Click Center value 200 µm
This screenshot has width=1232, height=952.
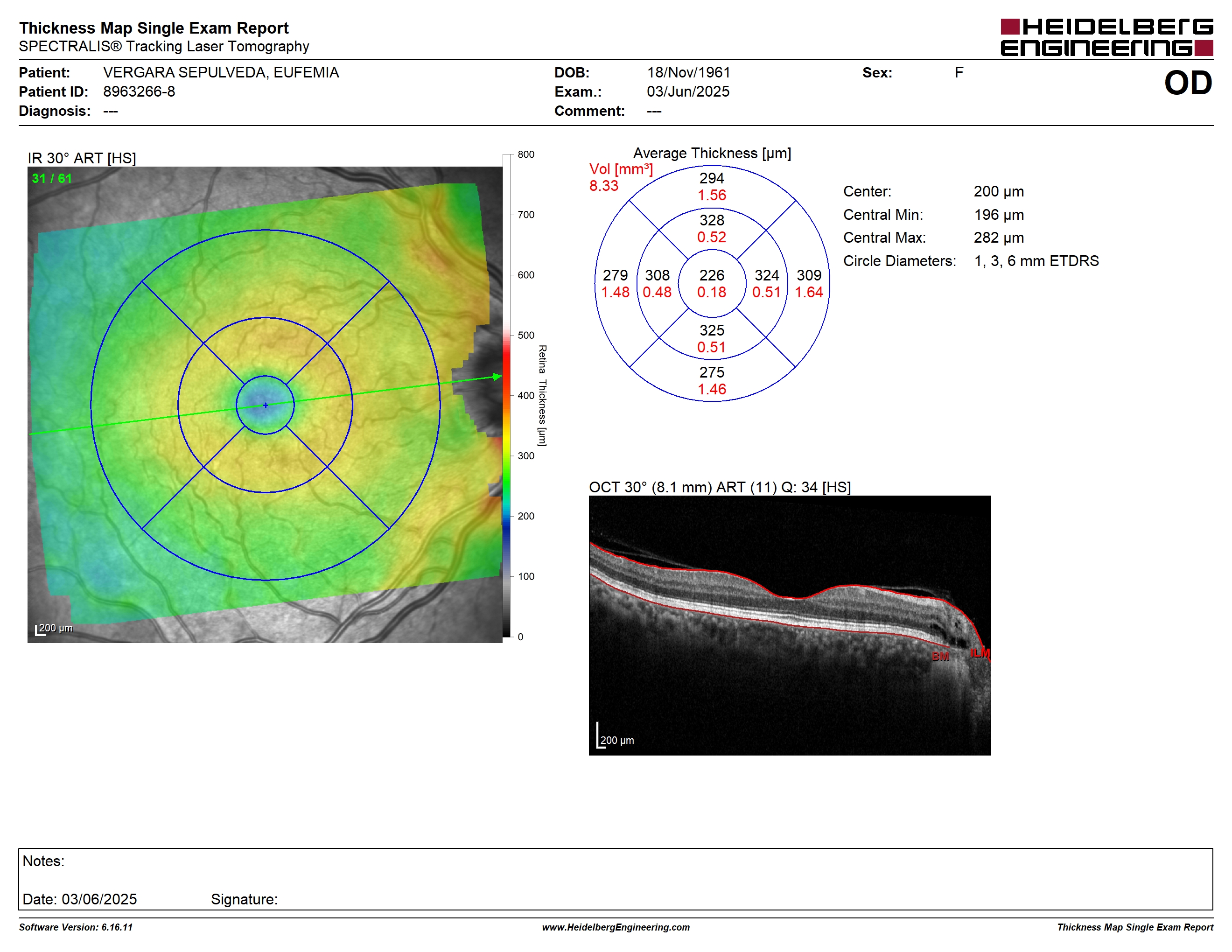(999, 191)
